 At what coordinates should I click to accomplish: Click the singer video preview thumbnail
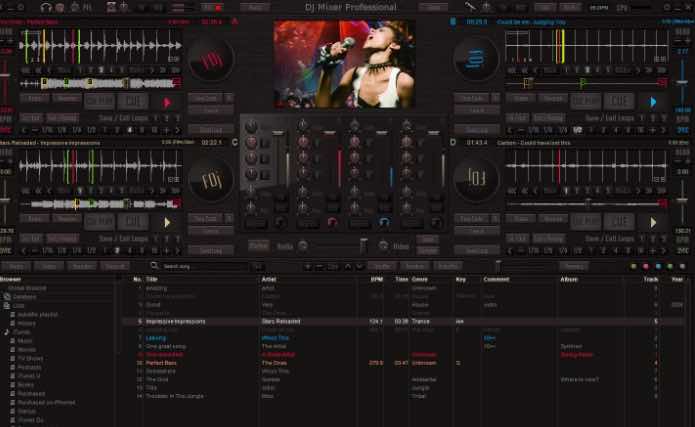coord(344,64)
